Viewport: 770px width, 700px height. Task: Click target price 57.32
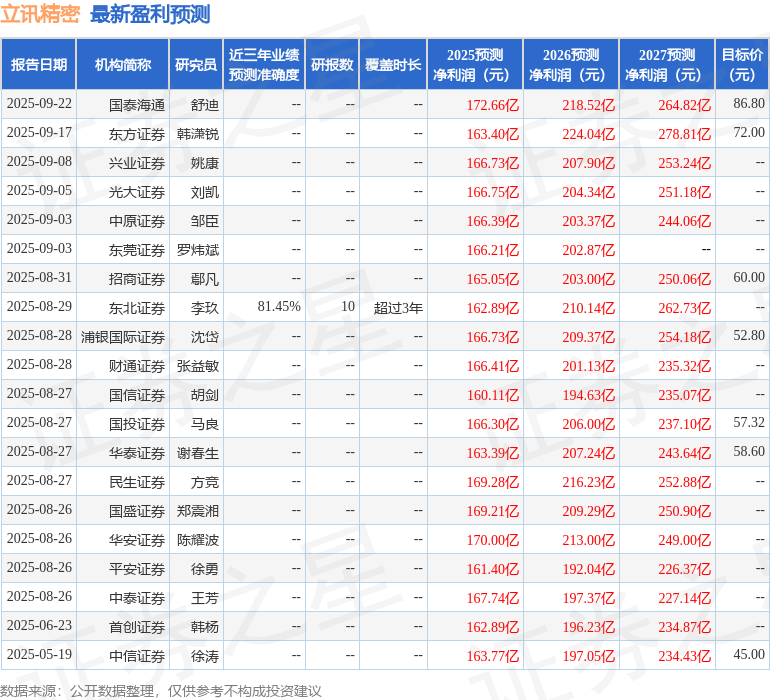click(749, 422)
